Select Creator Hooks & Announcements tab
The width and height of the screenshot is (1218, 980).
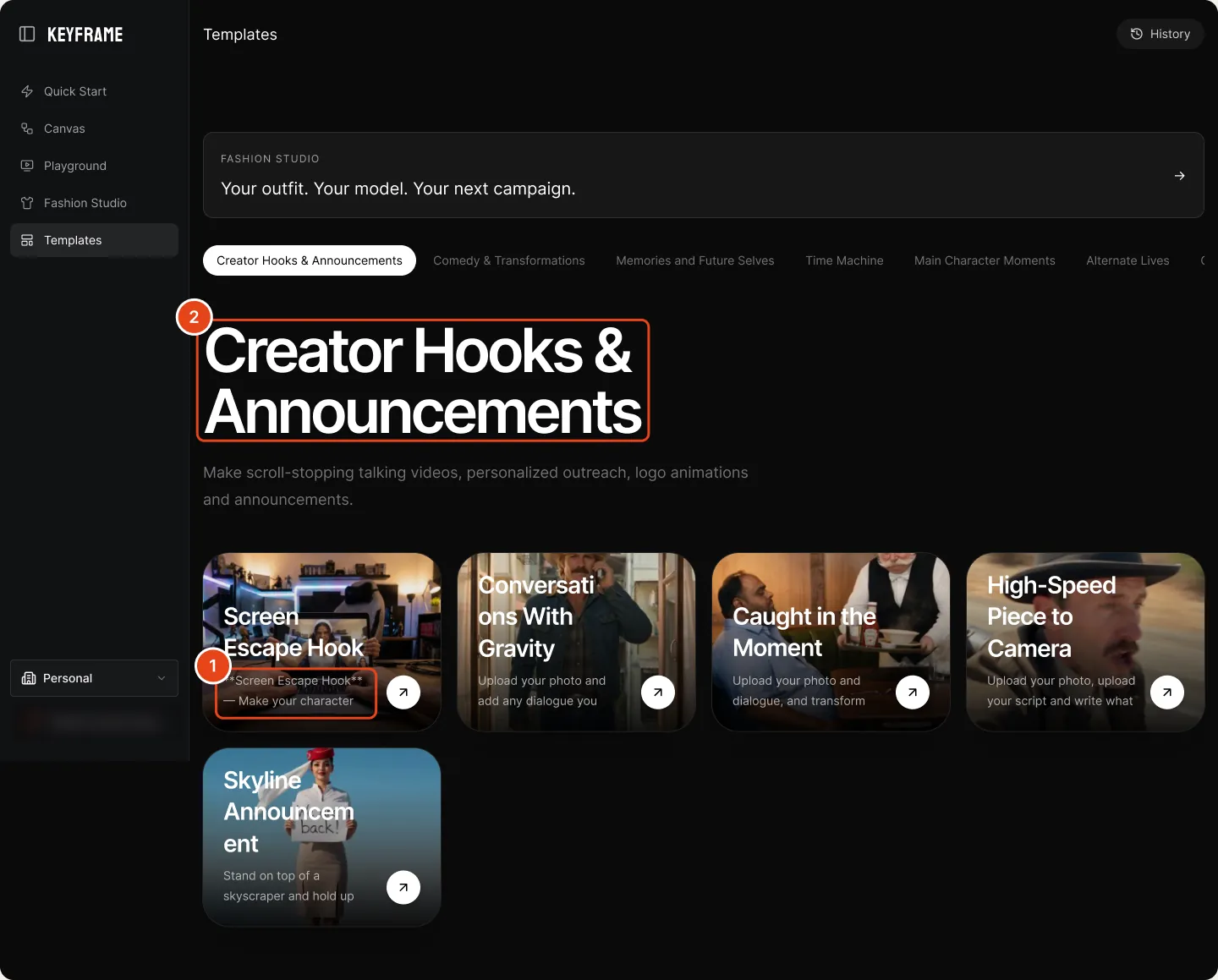[x=310, y=260]
